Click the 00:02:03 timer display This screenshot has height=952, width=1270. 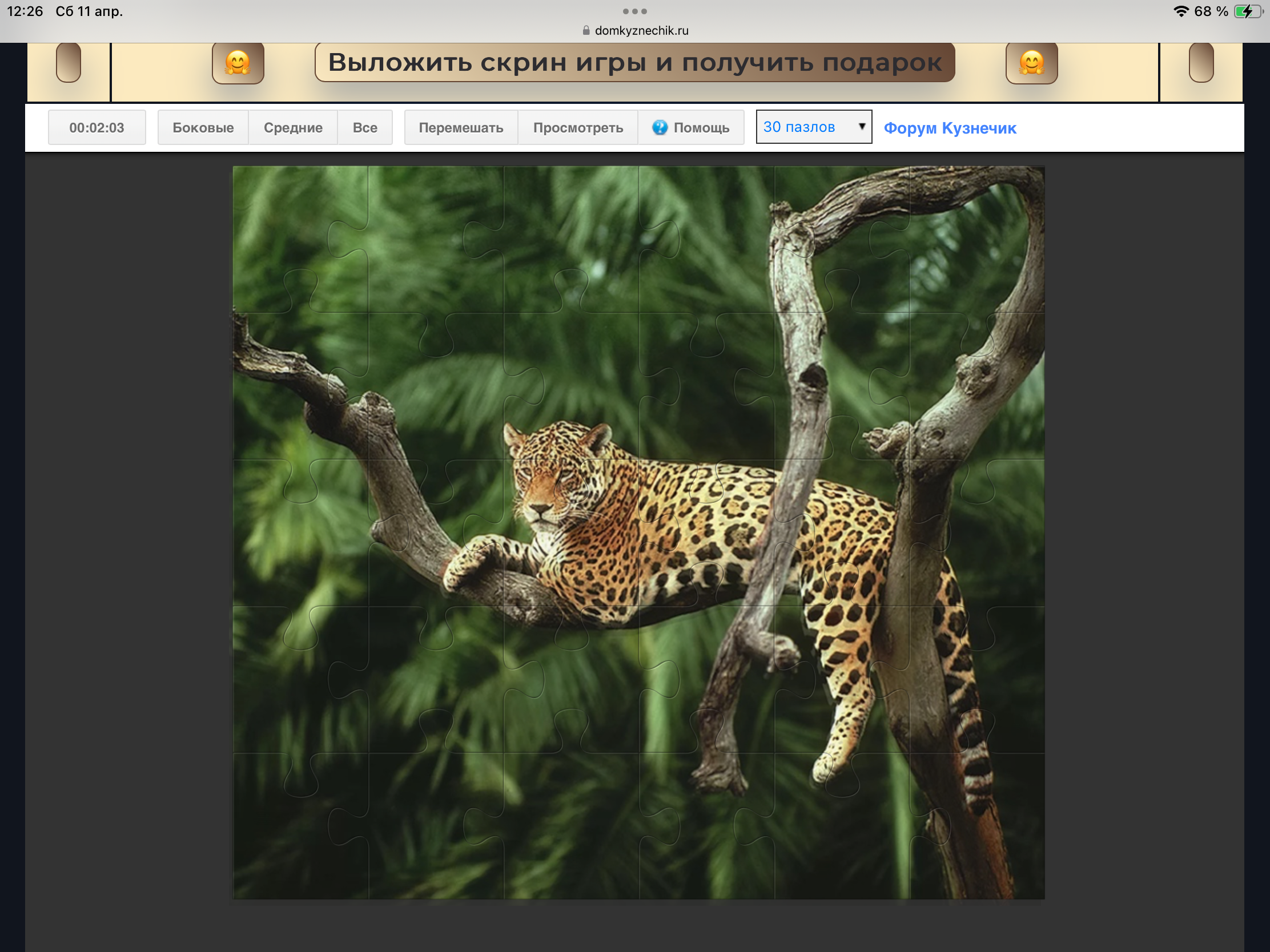coord(97,127)
